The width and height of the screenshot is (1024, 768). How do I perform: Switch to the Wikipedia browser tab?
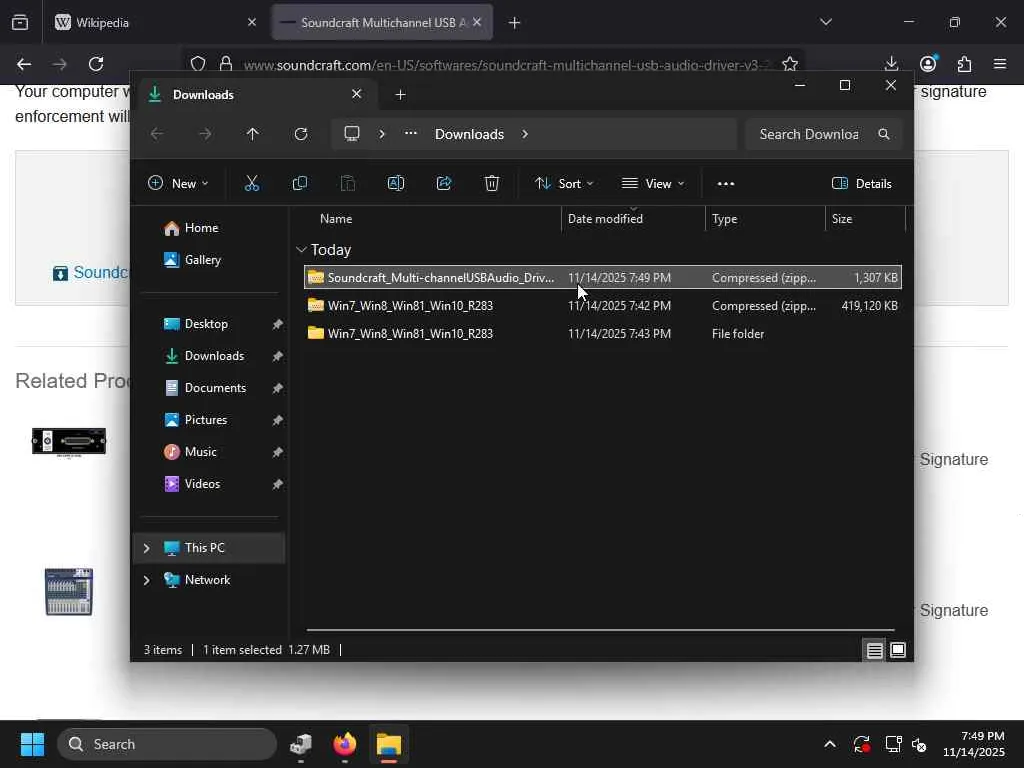tap(155, 22)
